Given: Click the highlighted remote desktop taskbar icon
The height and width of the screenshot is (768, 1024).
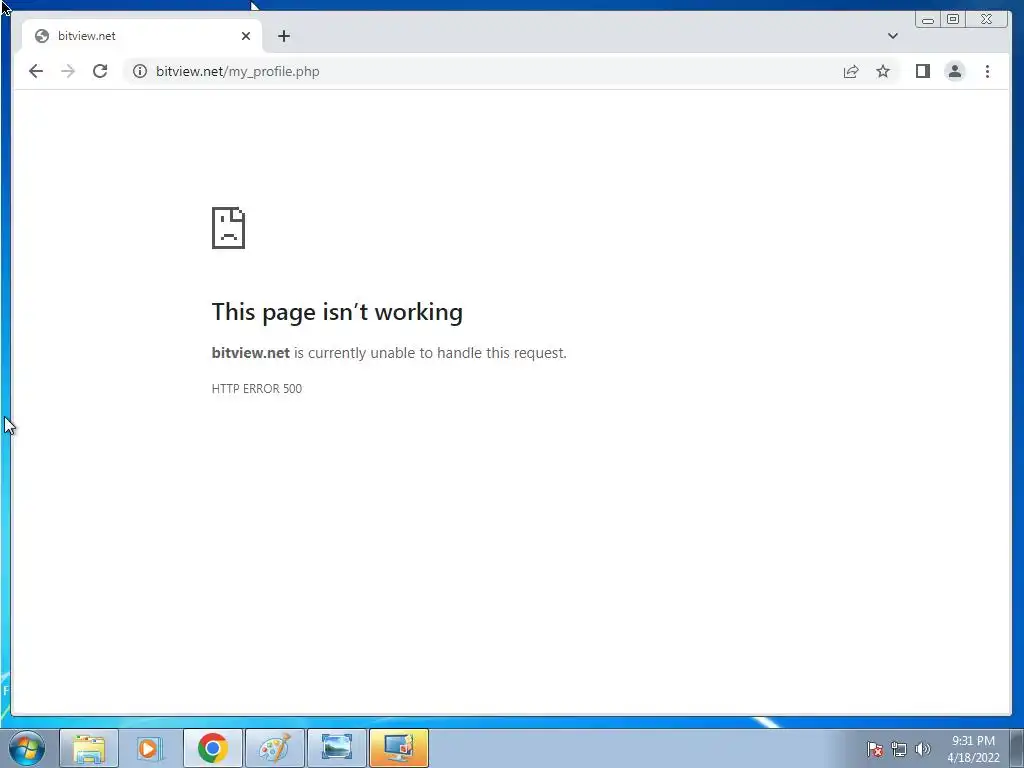Looking at the screenshot, I should click(x=398, y=748).
